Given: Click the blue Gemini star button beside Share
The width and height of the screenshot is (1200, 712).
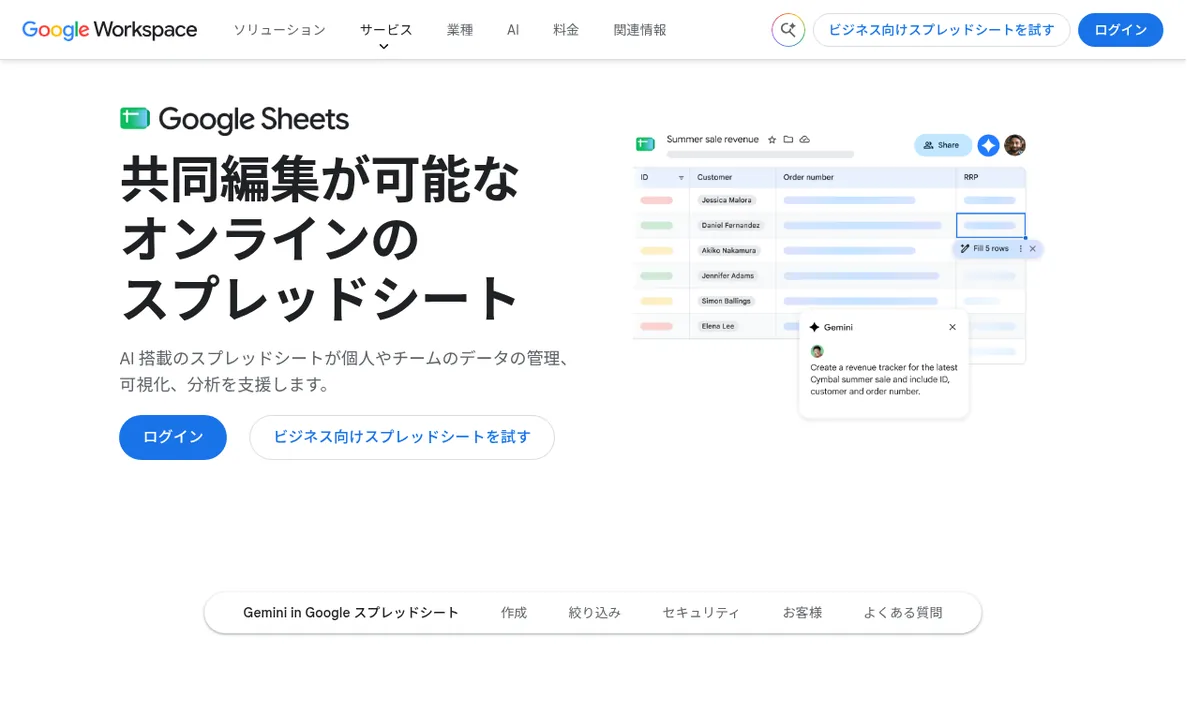Looking at the screenshot, I should [988, 145].
